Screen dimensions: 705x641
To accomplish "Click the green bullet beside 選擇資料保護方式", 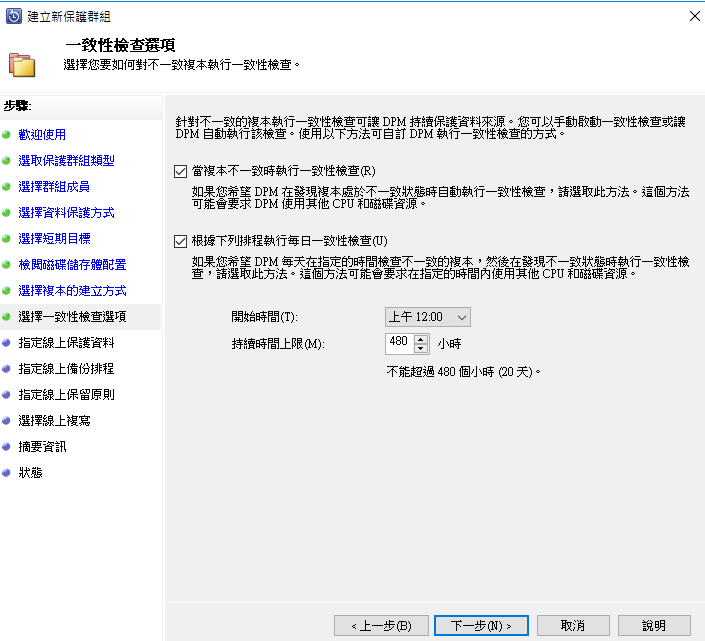I will [x=6, y=213].
